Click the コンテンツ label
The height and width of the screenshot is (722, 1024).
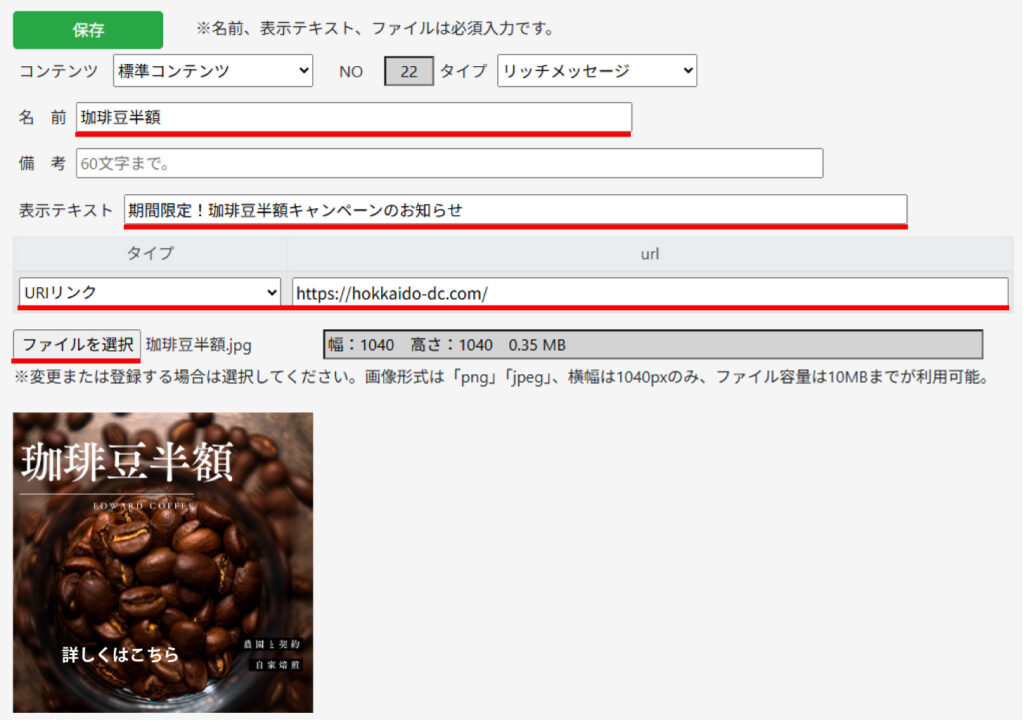58,71
